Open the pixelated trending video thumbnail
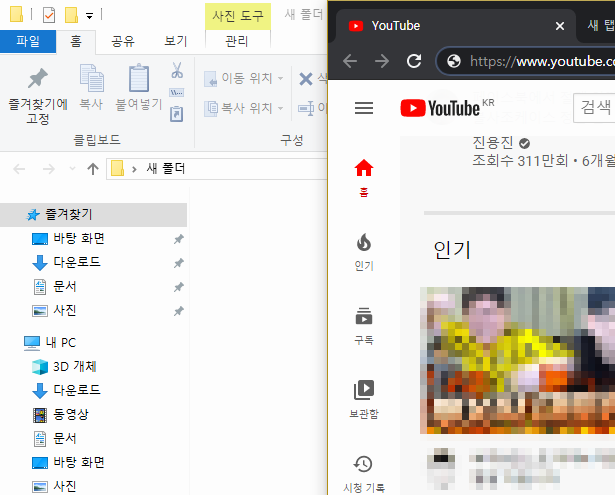 point(517,360)
